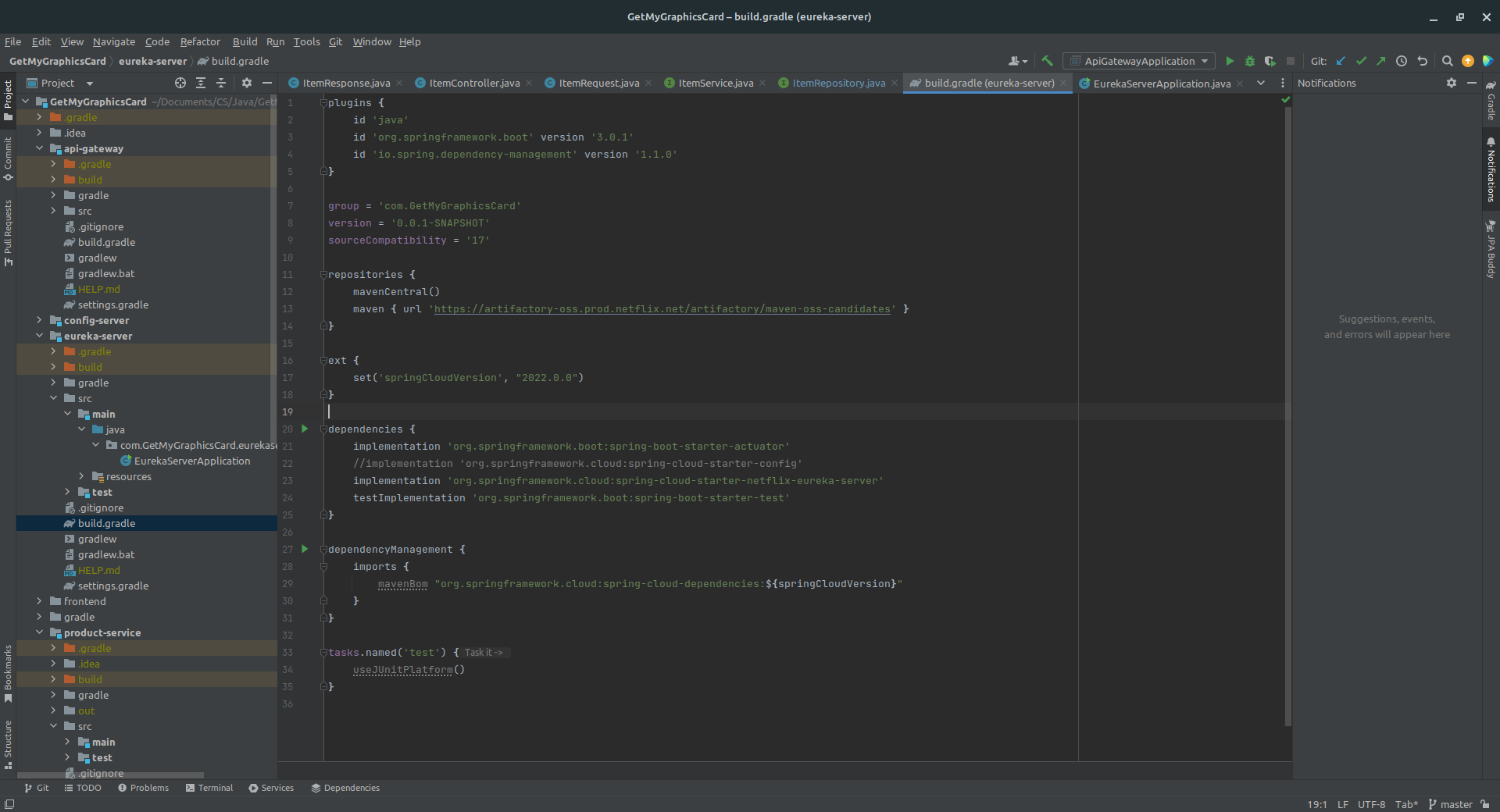Click the Build Project hammer icon
This screenshot has height=812, width=1500.
pyautogui.click(x=1047, y=61)
